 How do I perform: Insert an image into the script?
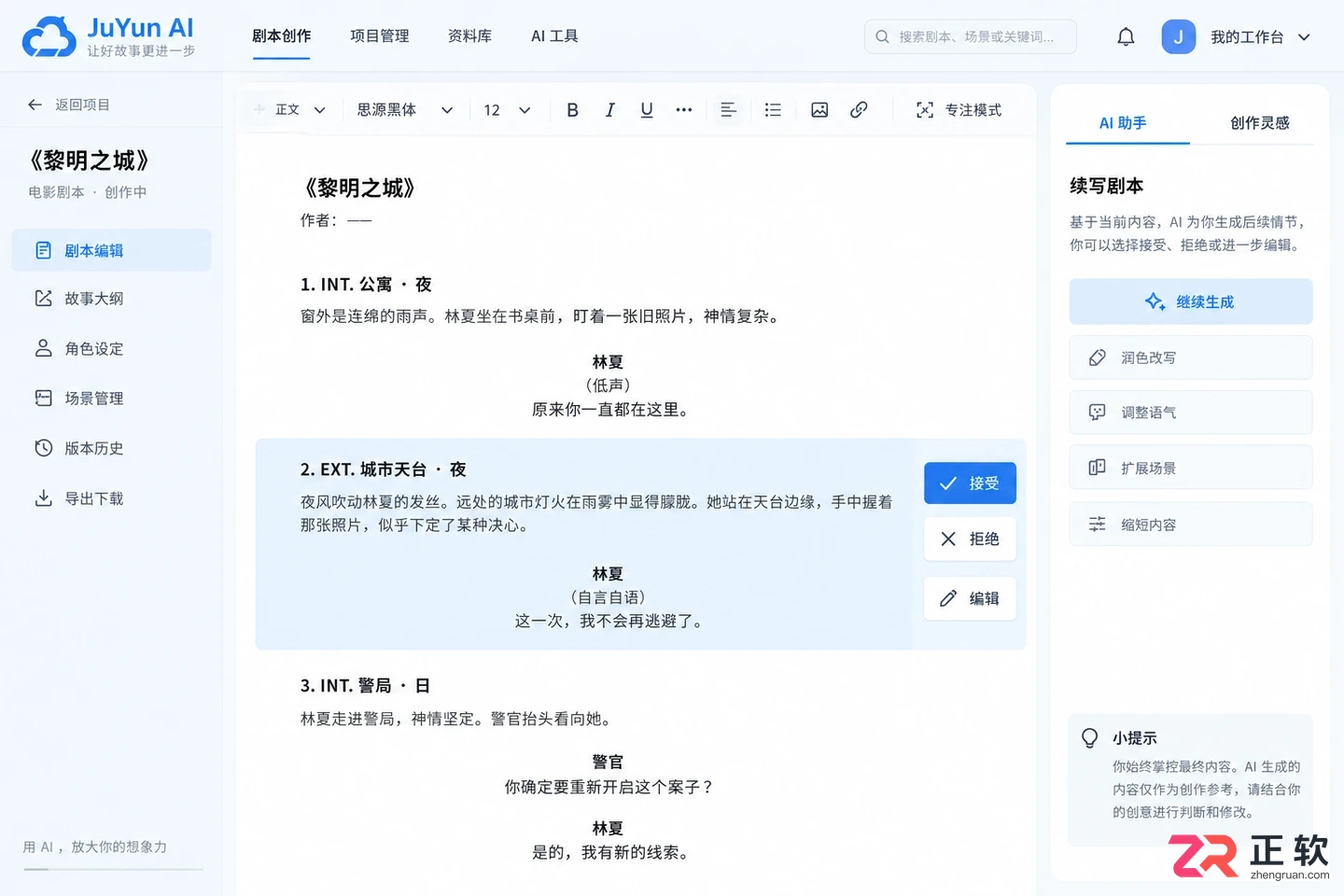[819, 110]
